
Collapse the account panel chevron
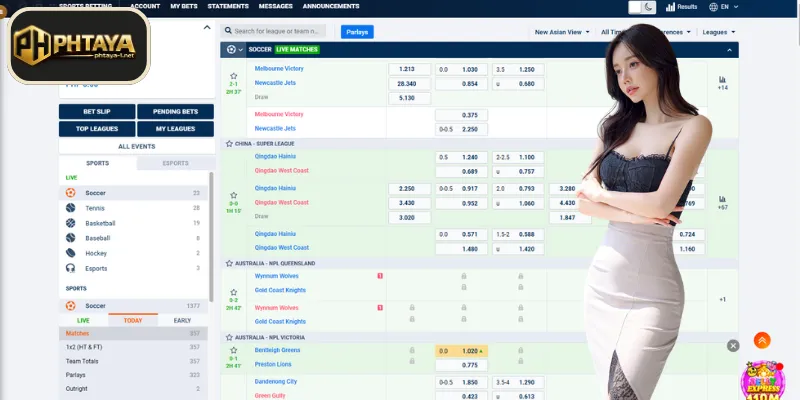pos(207,28)
